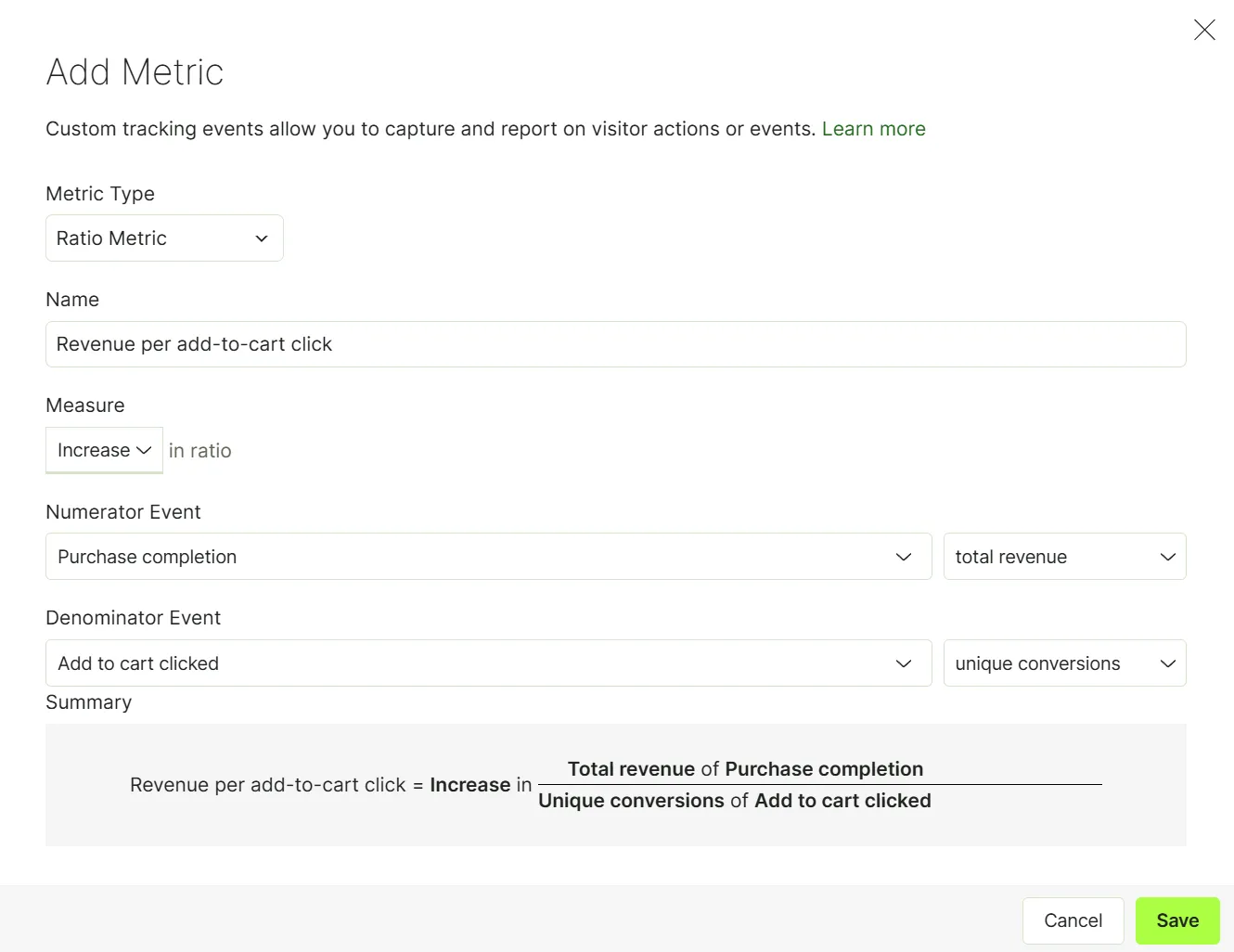Open the Purchase completion numerator dropdown
Viewport: 1234px width, 952px height.
pyautogui.click(x=488, y=557)
